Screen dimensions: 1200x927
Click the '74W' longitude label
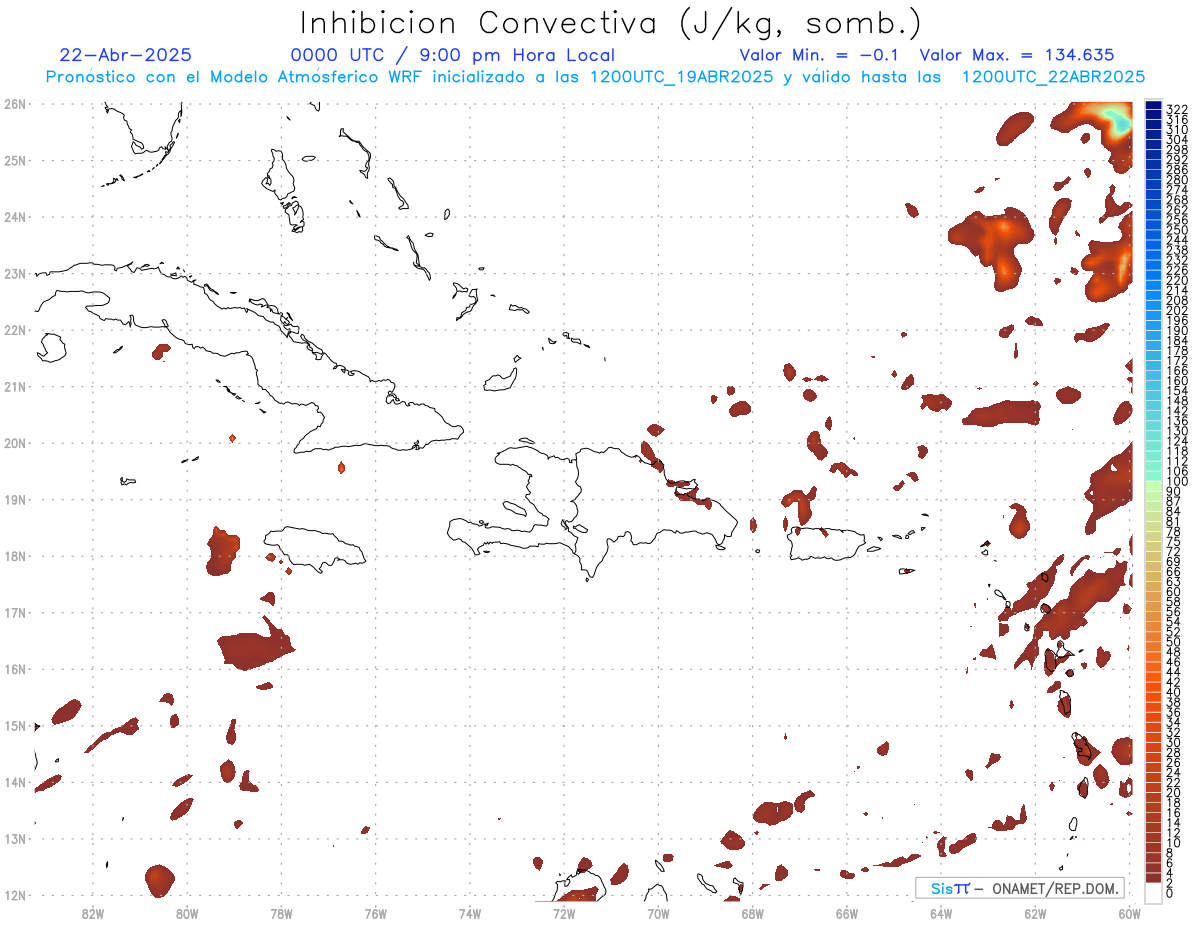click(470, 913)
